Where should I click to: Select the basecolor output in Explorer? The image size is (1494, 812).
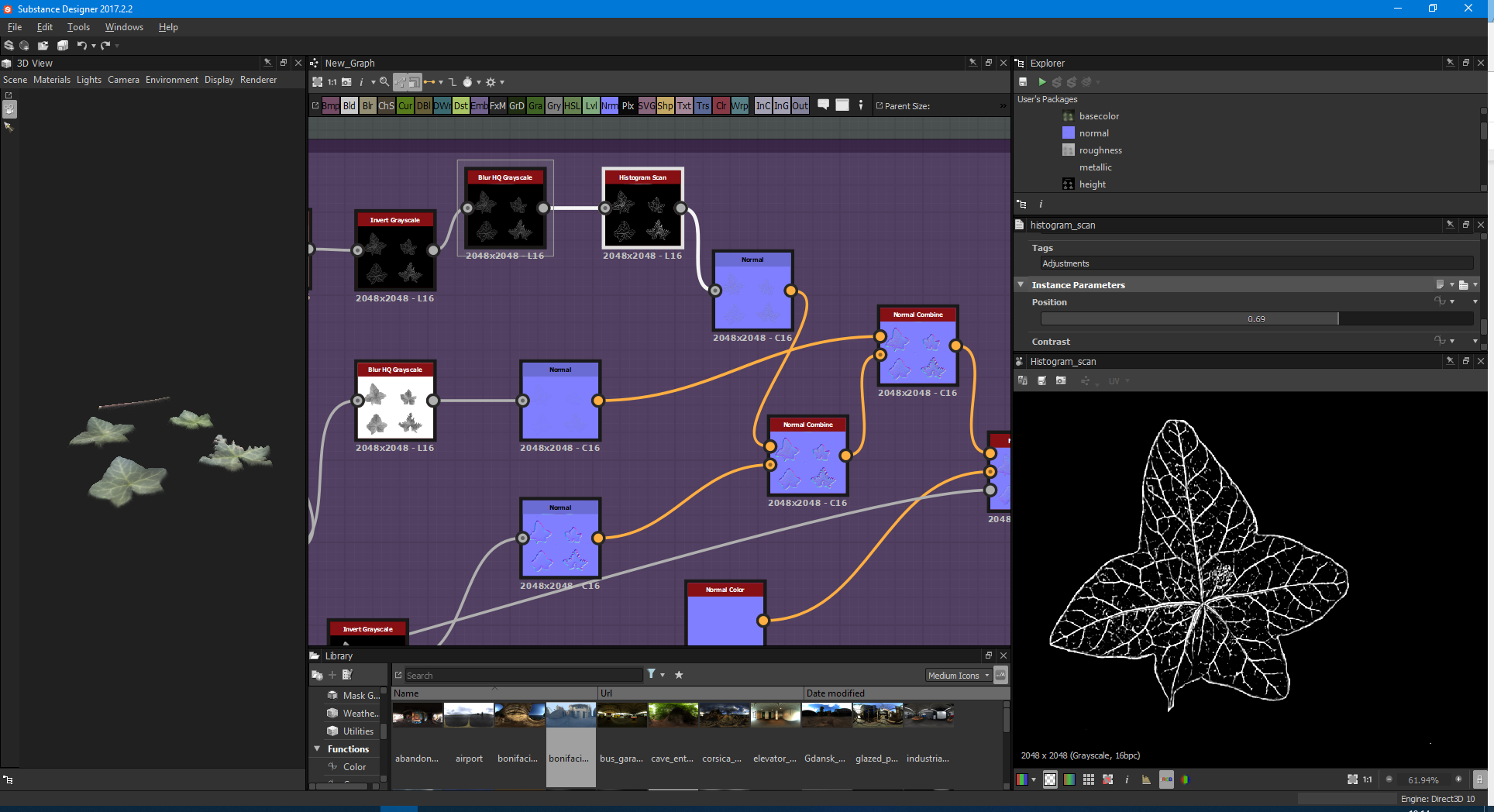1099,116
